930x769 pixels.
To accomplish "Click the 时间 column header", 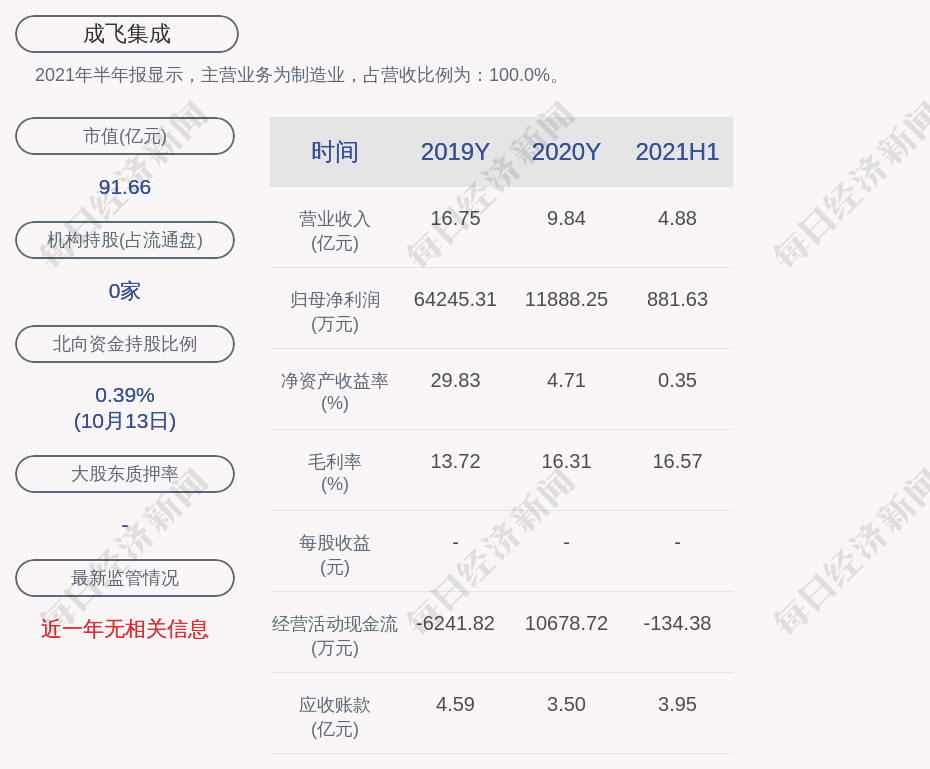I will [x=335, y=152].
